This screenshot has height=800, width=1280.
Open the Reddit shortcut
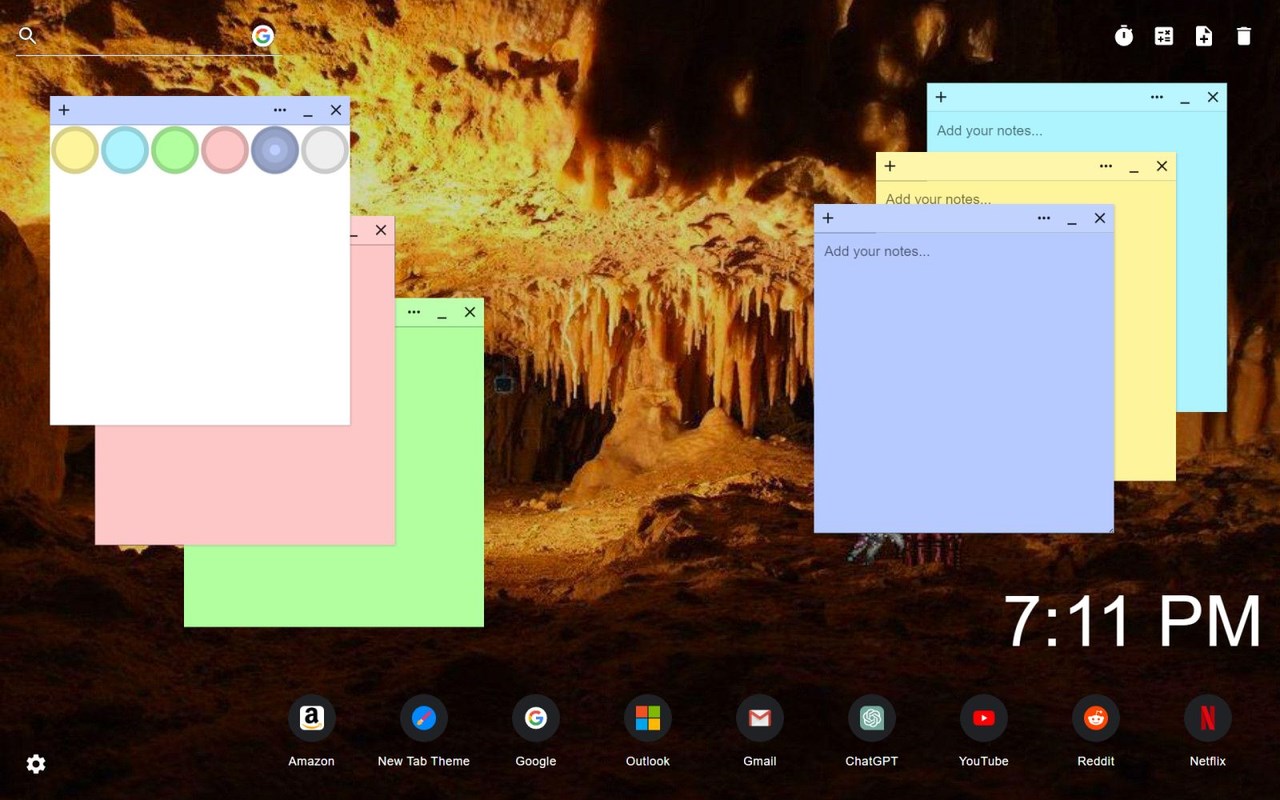pos(1096,731)
